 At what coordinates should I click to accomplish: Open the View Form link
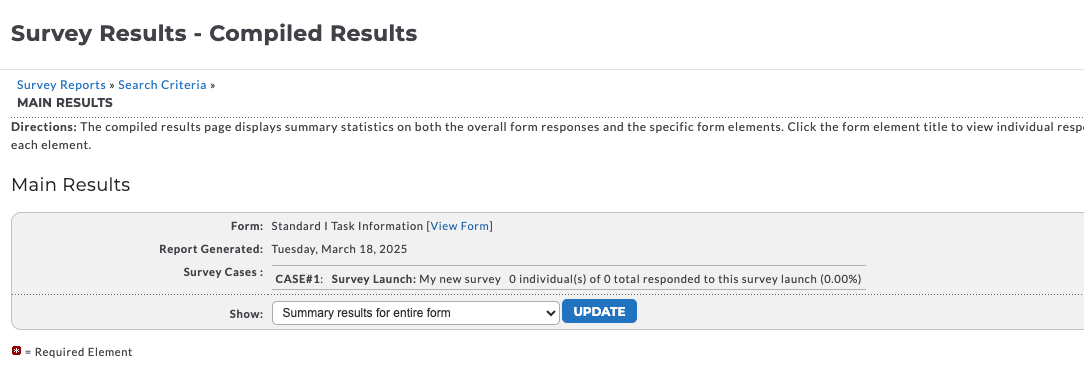pyautogui.click(x=460, y=226)
